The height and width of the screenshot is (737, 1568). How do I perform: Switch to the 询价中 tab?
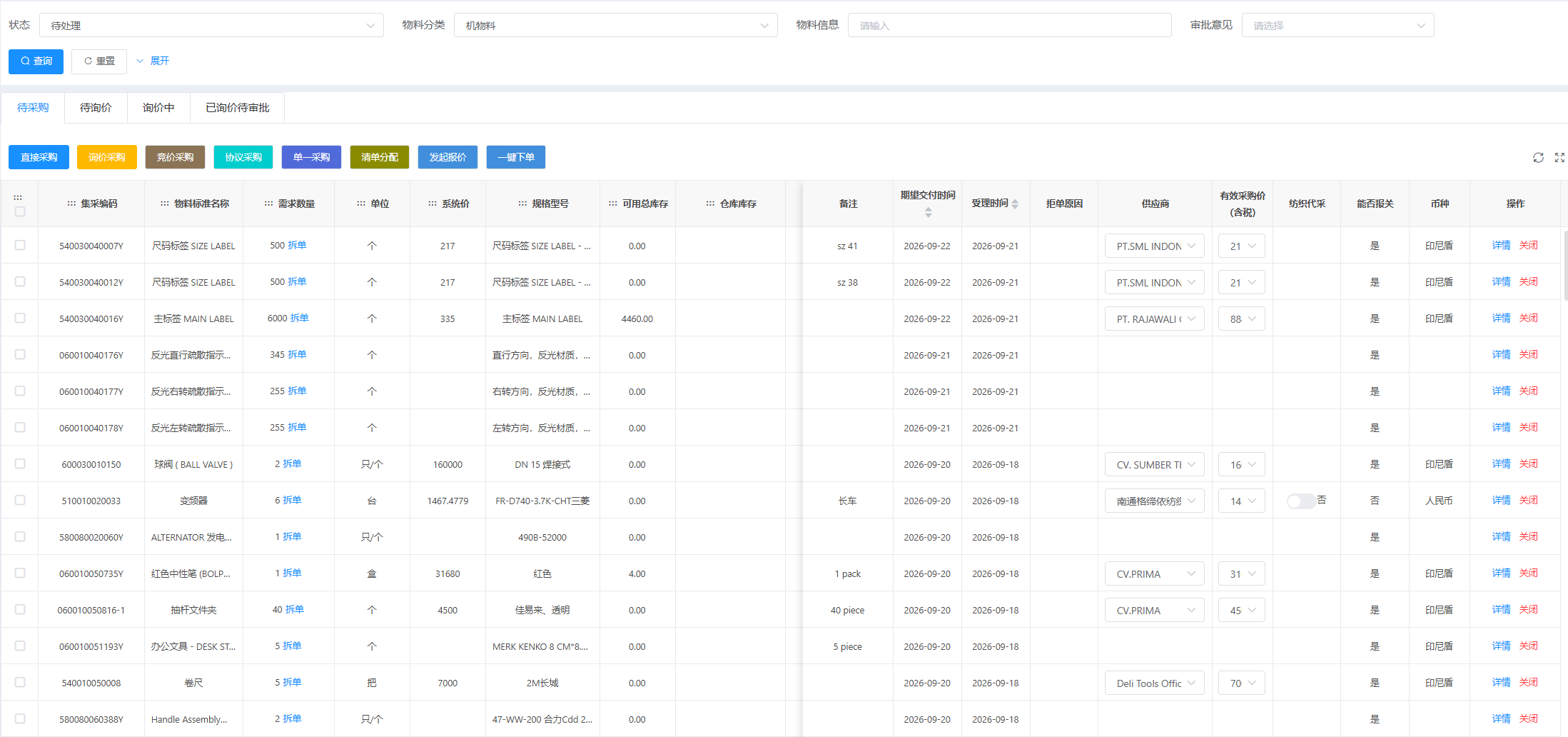coord(158,108)
